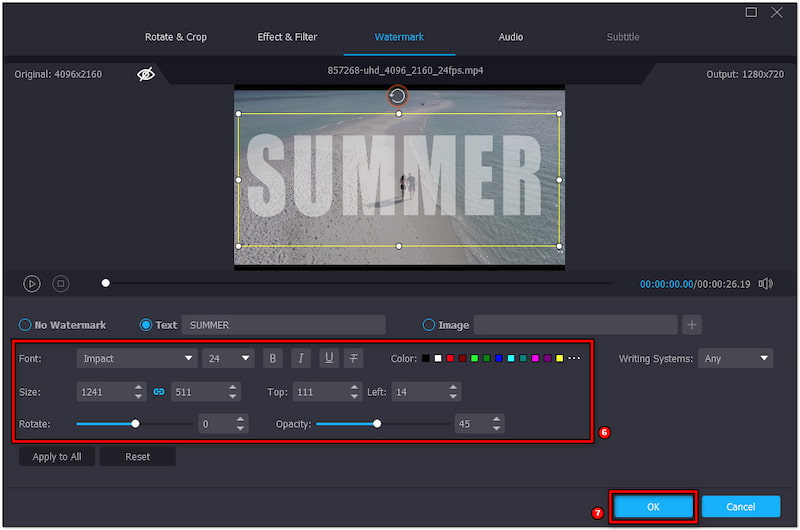The image size is (800, 530).
Task: Mute audio with the speaker icon
Action: [x=765, y=284]
